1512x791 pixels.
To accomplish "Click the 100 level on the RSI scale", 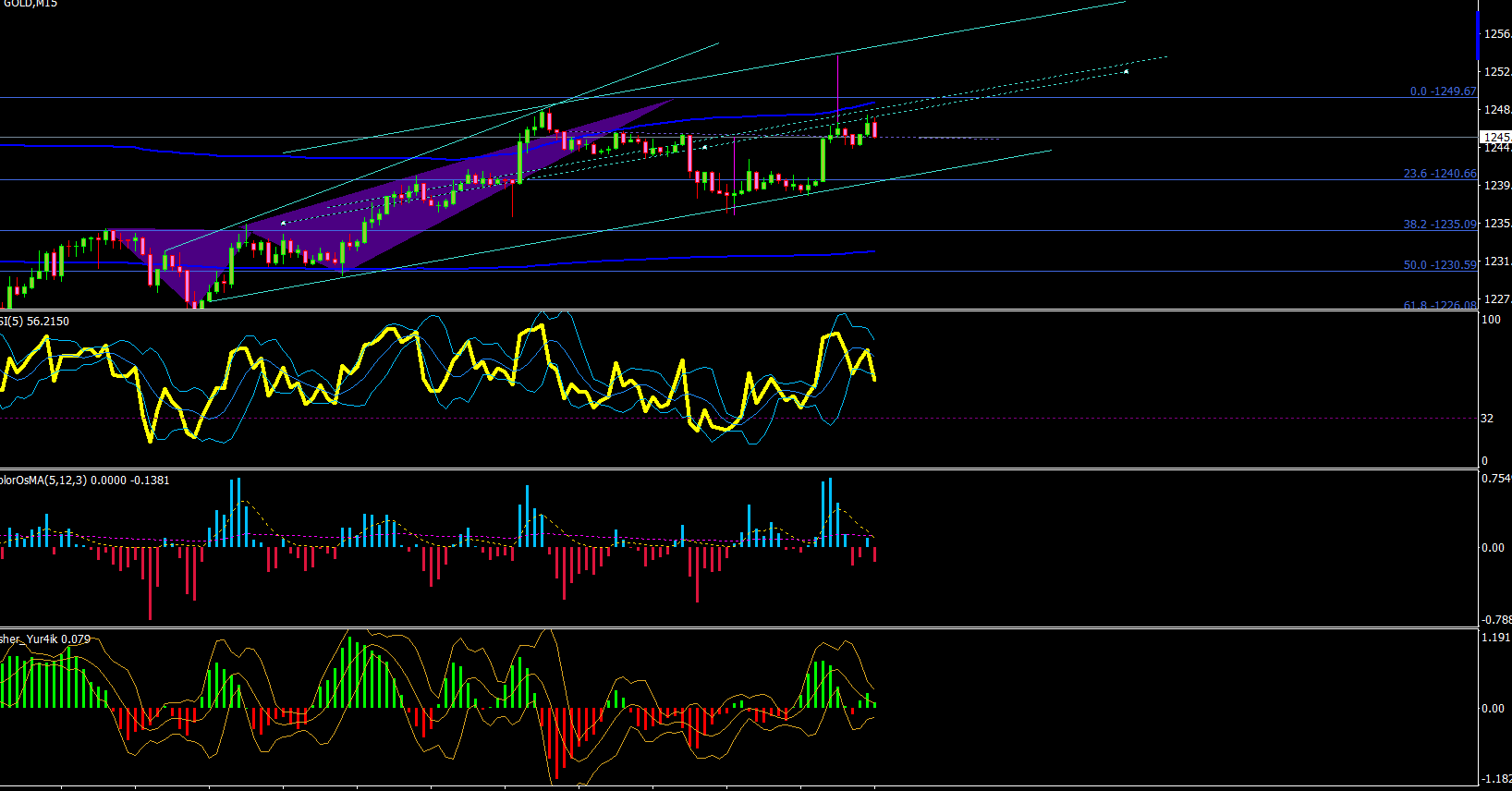I will (x=1491, y=320).
